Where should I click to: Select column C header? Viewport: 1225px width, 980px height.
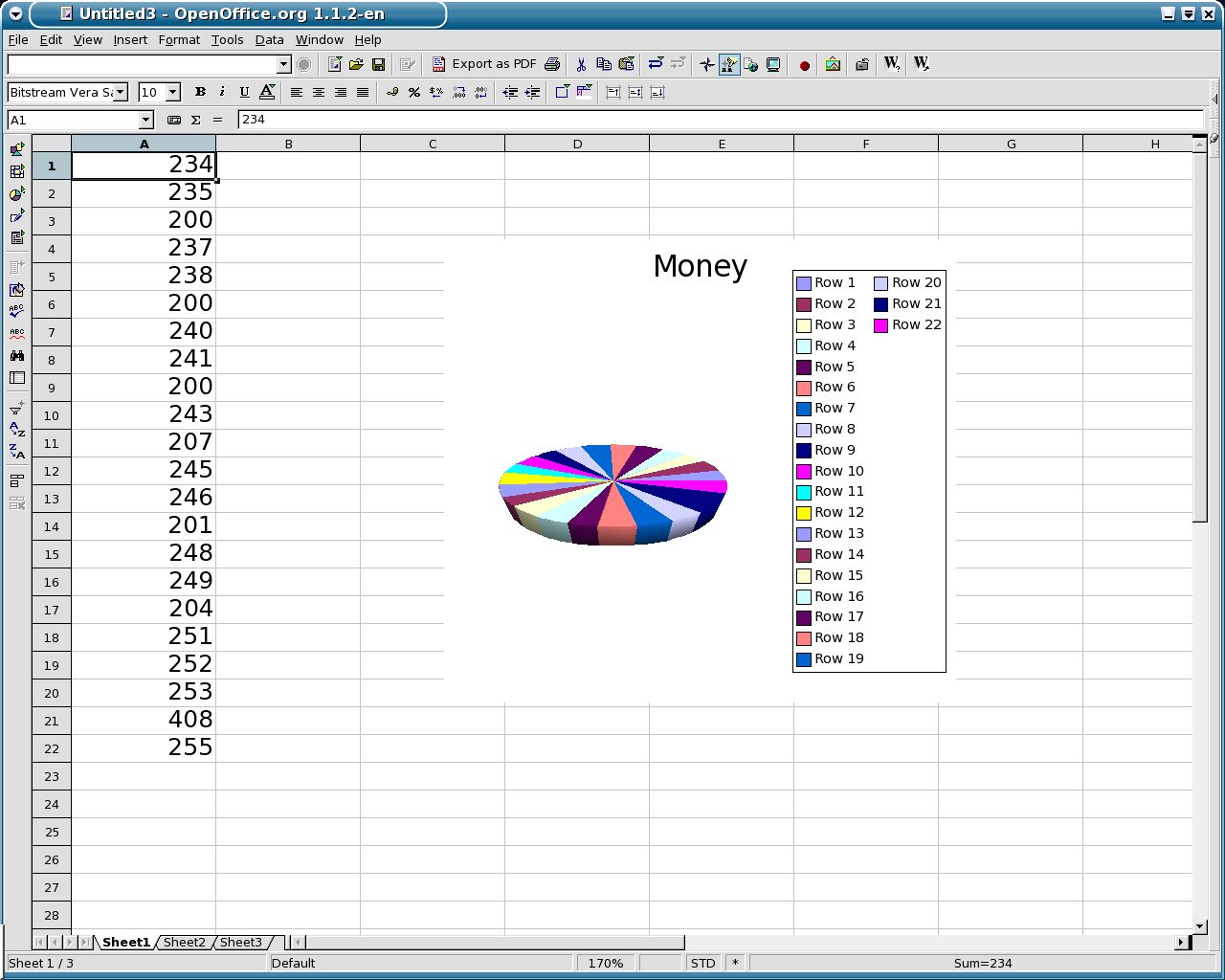pyautogui.click(x=433, y=144)
